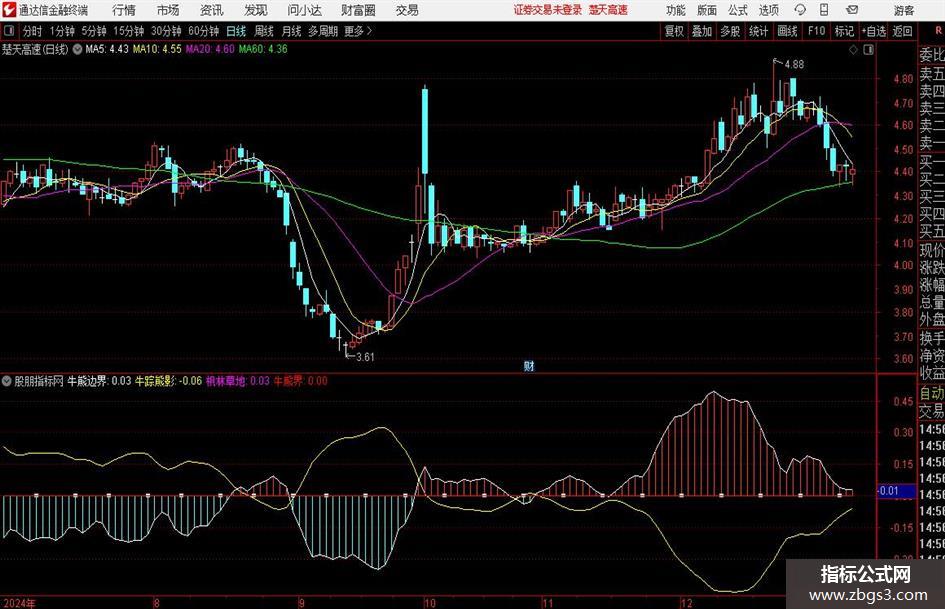Click the MA5: 4.43 label
945x609 pixels.
tap(107, 49)
